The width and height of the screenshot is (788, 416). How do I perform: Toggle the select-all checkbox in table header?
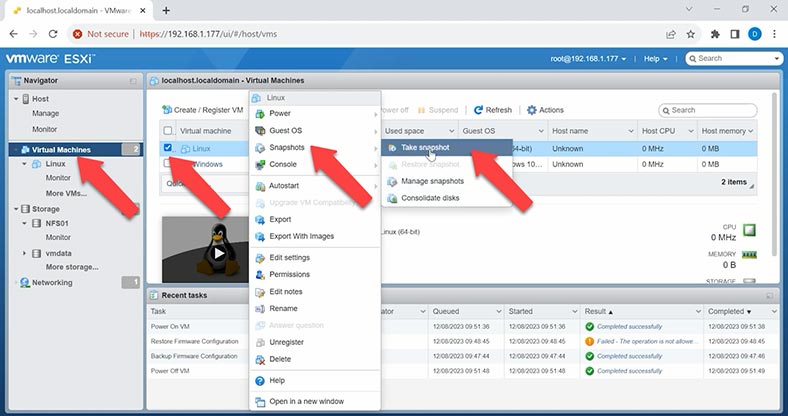click(x=168, y=131)
